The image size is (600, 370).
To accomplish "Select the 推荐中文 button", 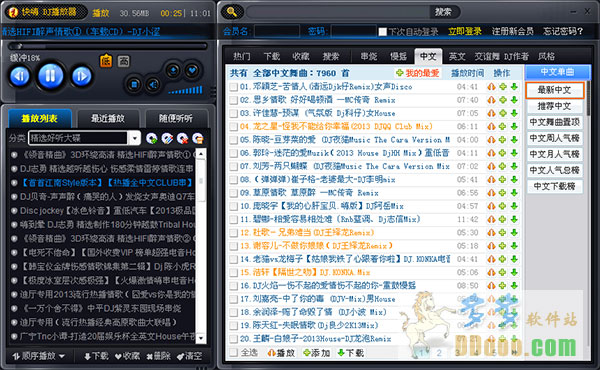I will [554, 106].
